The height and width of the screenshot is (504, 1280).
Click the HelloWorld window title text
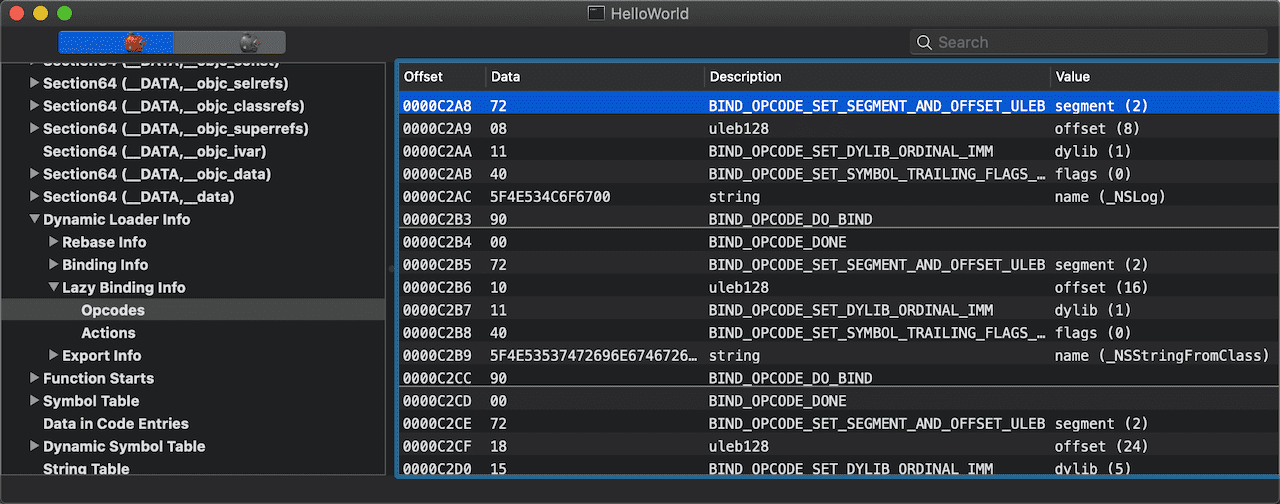tap(651, 14)
